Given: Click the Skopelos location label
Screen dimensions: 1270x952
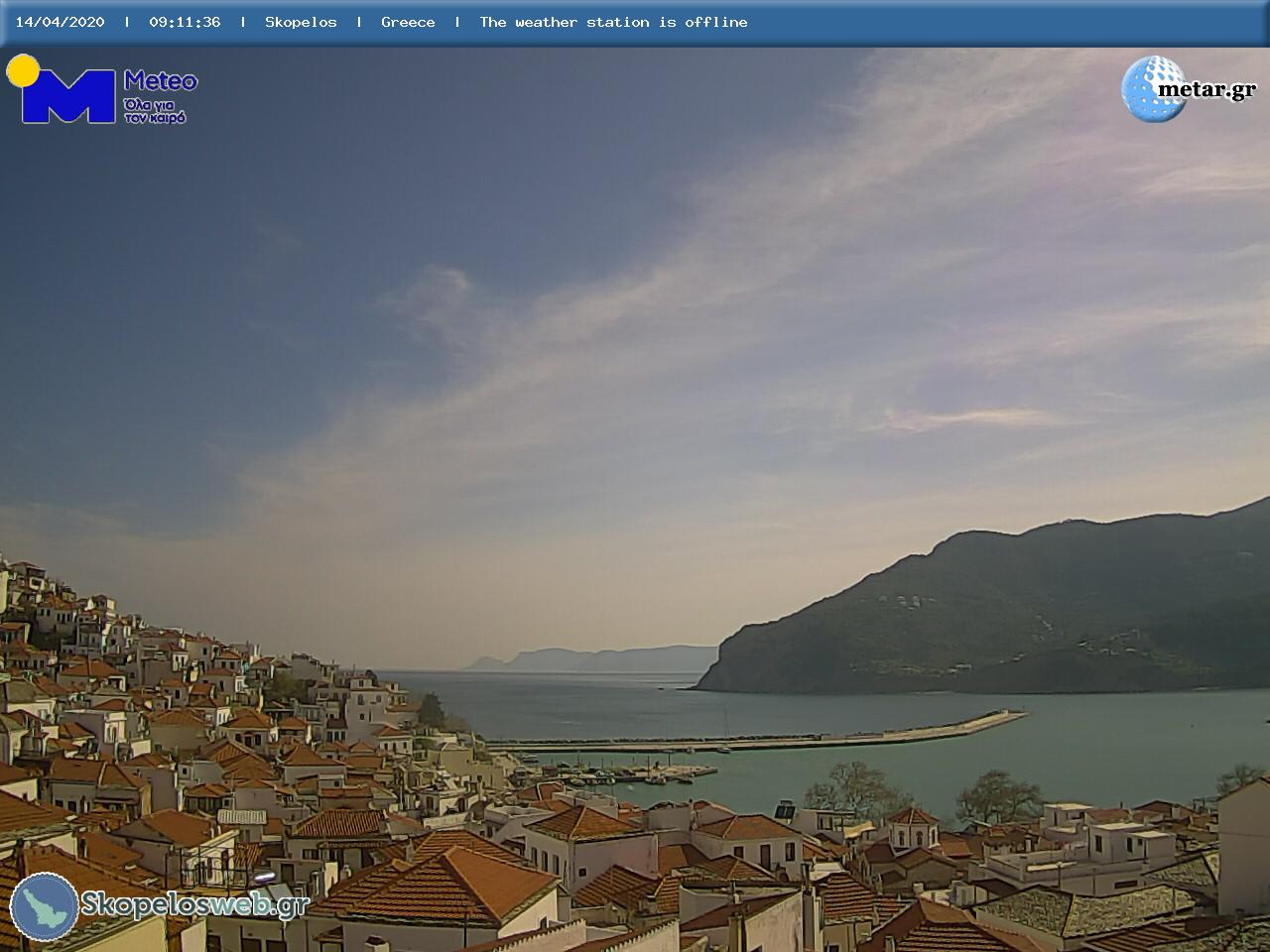Looking at the screenshot, I should click(x=301, y=22).
